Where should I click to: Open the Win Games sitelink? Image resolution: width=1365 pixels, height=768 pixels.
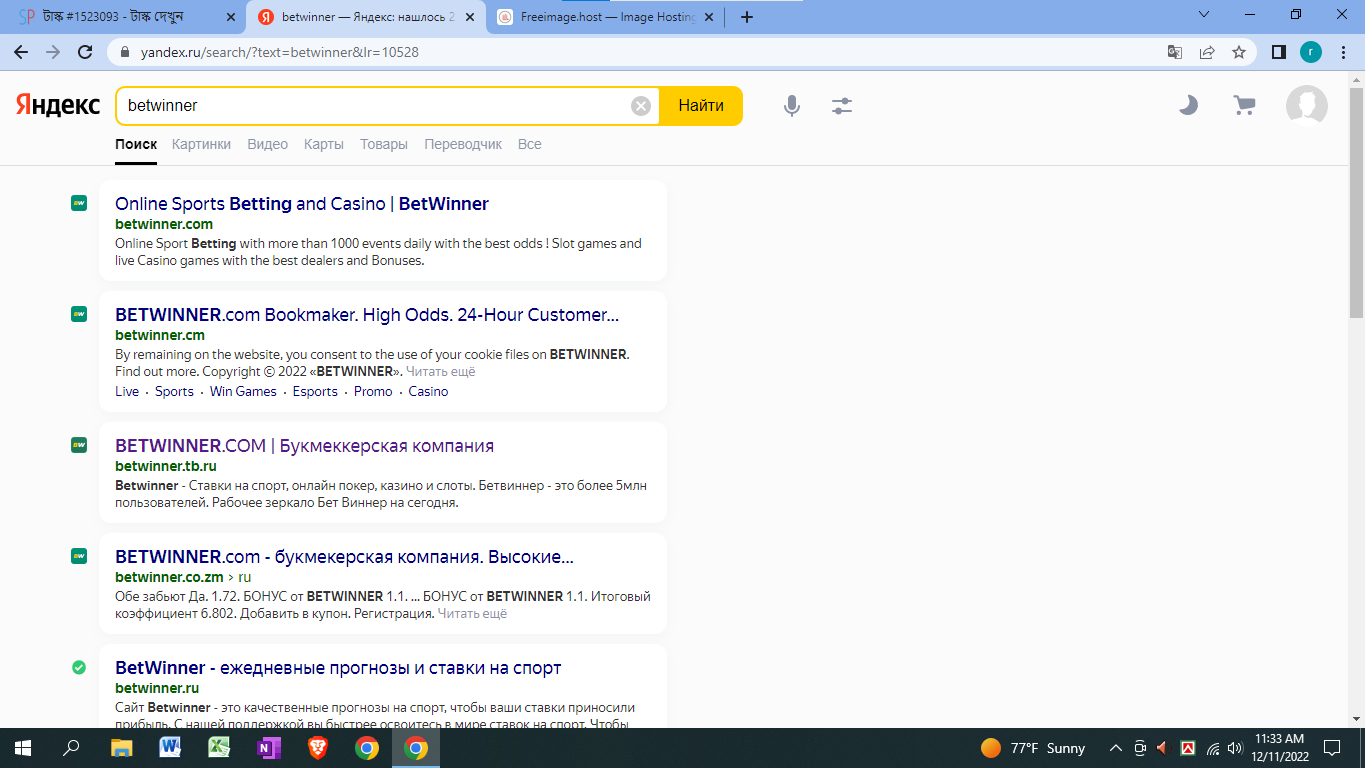(x=243, y=391)
